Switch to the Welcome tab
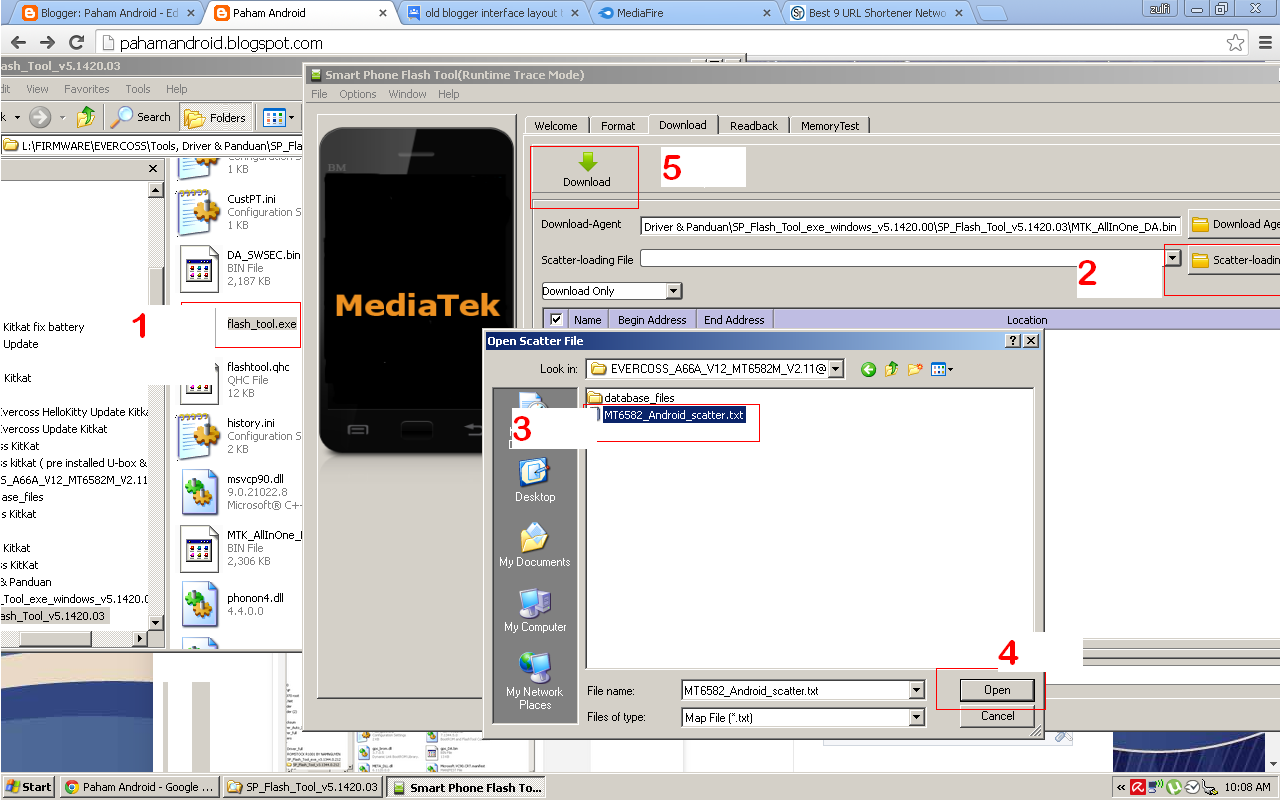1280x800 pixels. tap(556, 126)
